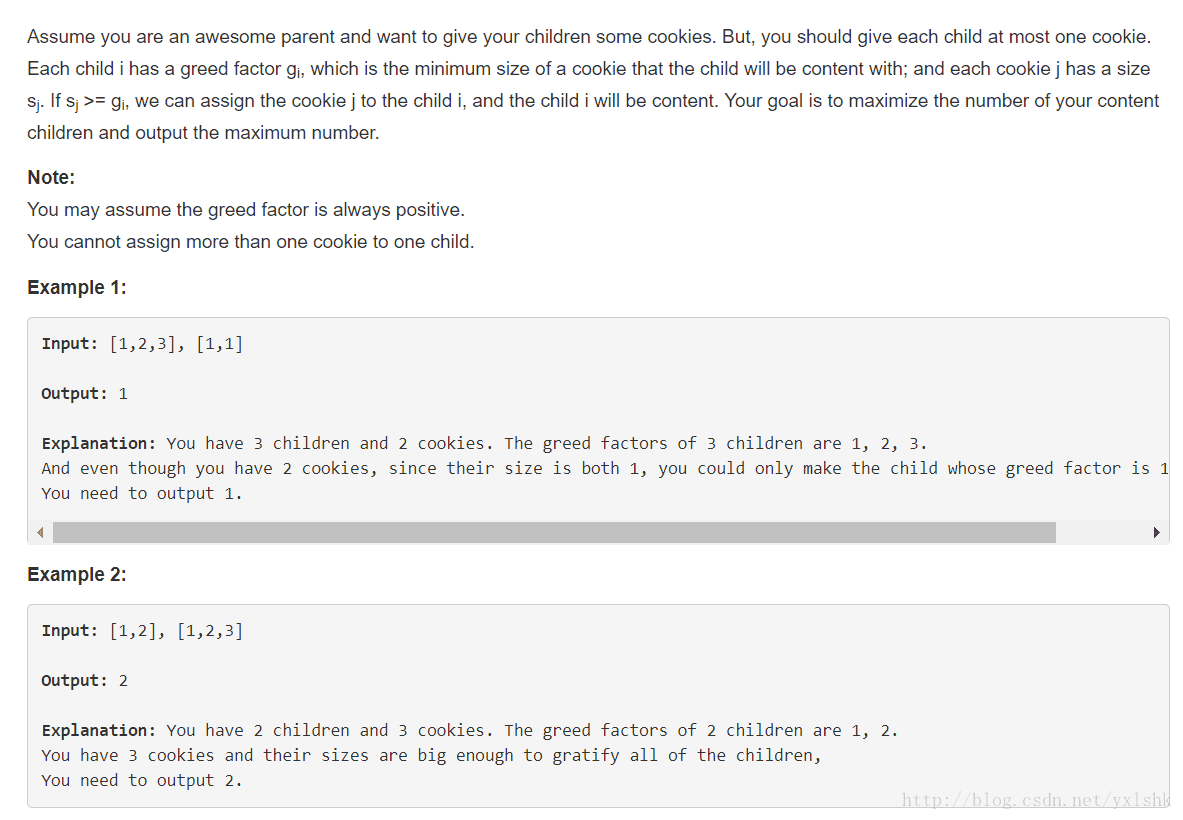The image size is (1183, 820).
Task: Click the sentence about greed factor always positive
Action: pos(246,210)
